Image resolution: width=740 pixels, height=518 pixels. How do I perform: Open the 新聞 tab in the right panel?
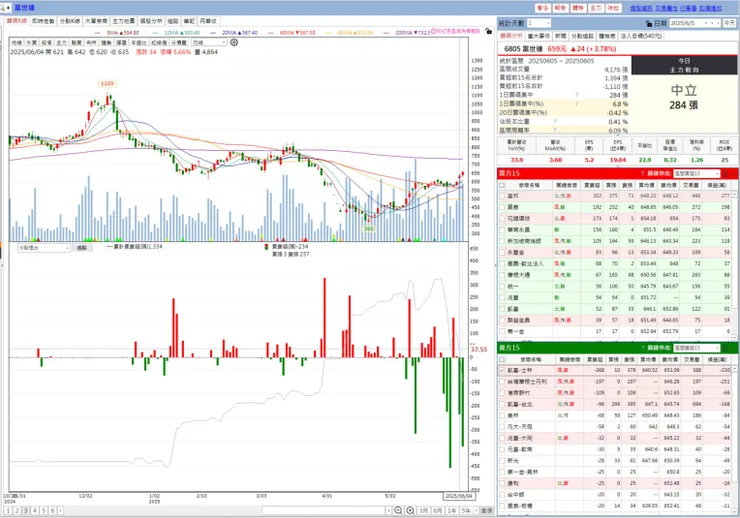point(561,36)
